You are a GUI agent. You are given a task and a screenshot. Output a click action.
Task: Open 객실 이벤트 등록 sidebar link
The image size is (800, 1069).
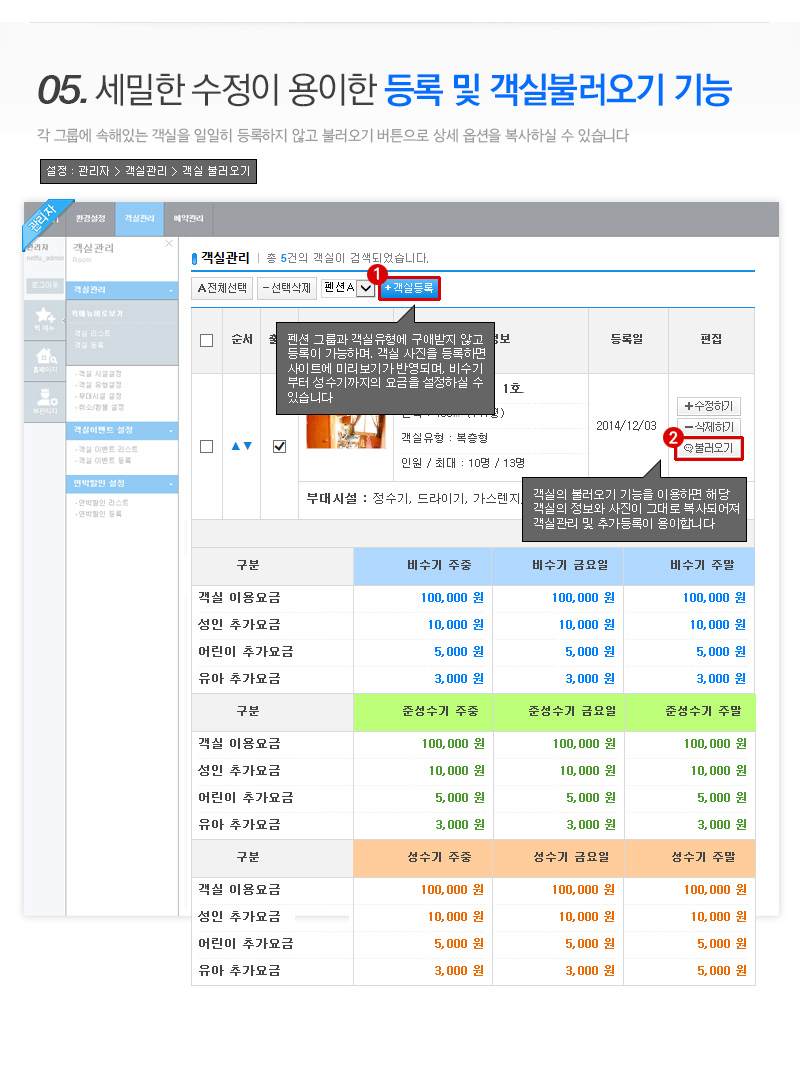tap(103, 460)
